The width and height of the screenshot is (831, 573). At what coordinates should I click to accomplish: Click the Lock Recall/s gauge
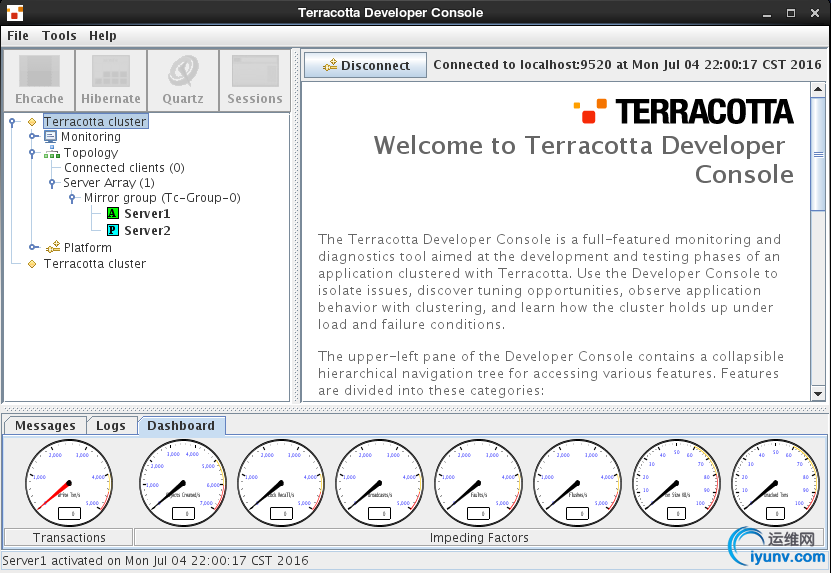coord(281,483)
